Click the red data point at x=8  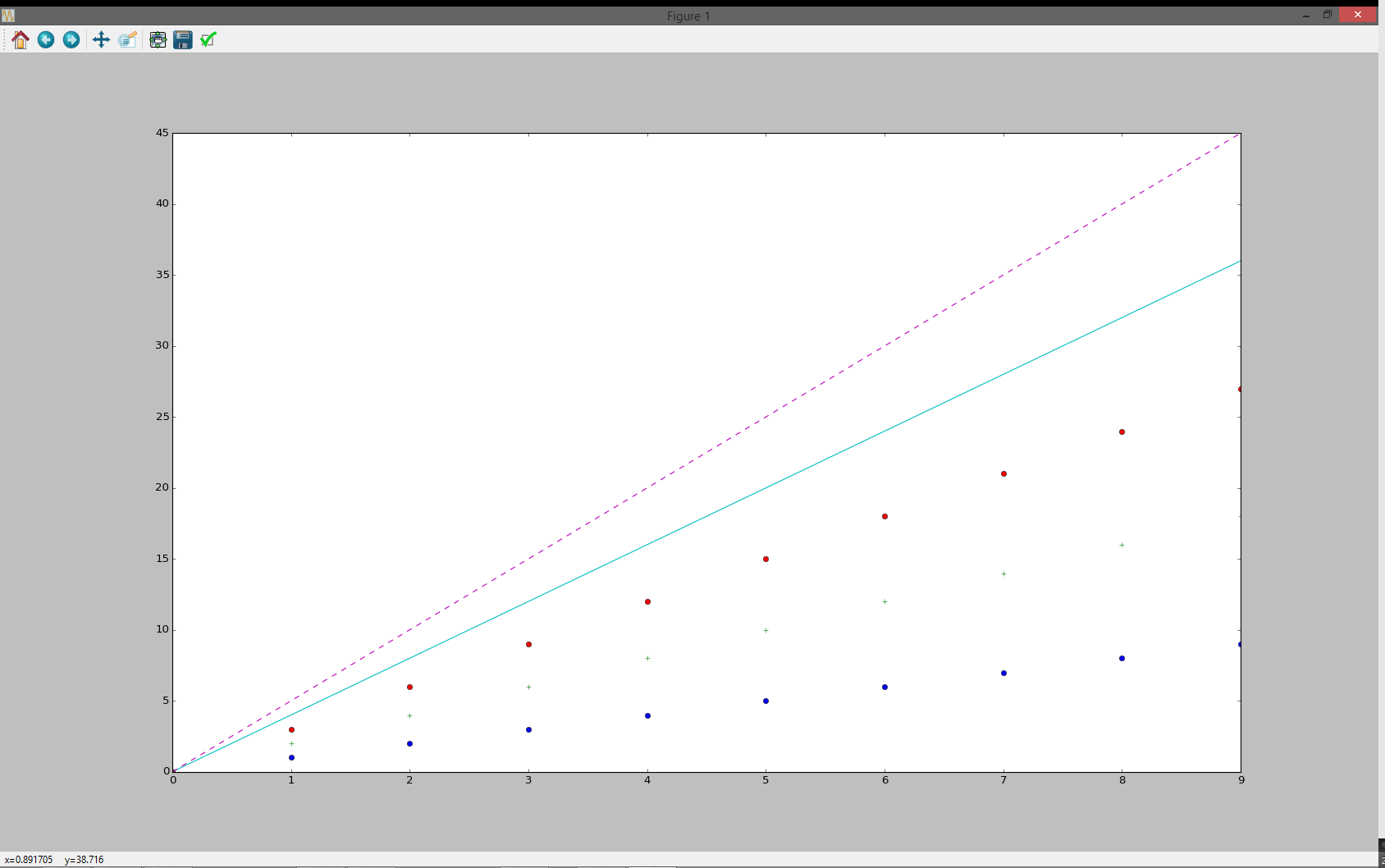click(x=1122, y=432)
